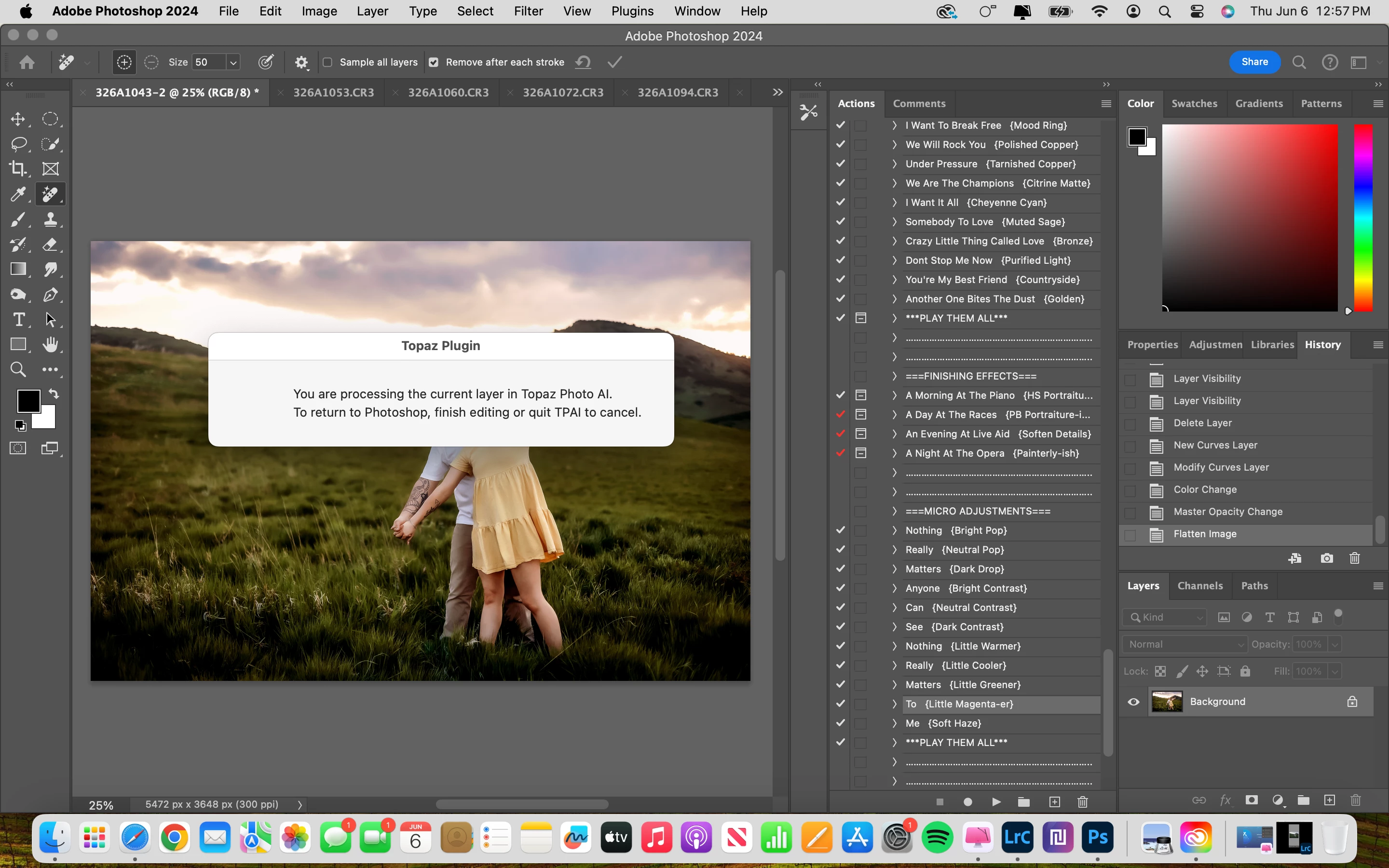Open the layer blend mode Normal dropdown
The width and height of the screenshot is (1389, 868).
tap(1185, 644)
